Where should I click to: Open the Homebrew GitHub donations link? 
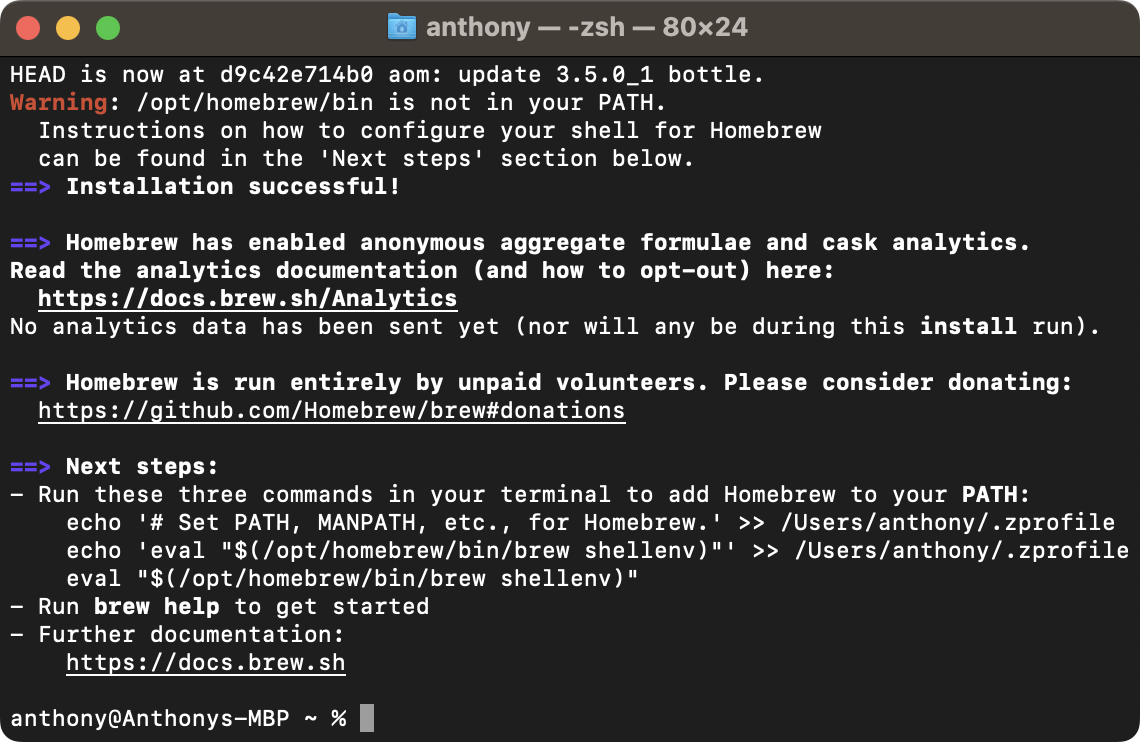coord(331,411)
